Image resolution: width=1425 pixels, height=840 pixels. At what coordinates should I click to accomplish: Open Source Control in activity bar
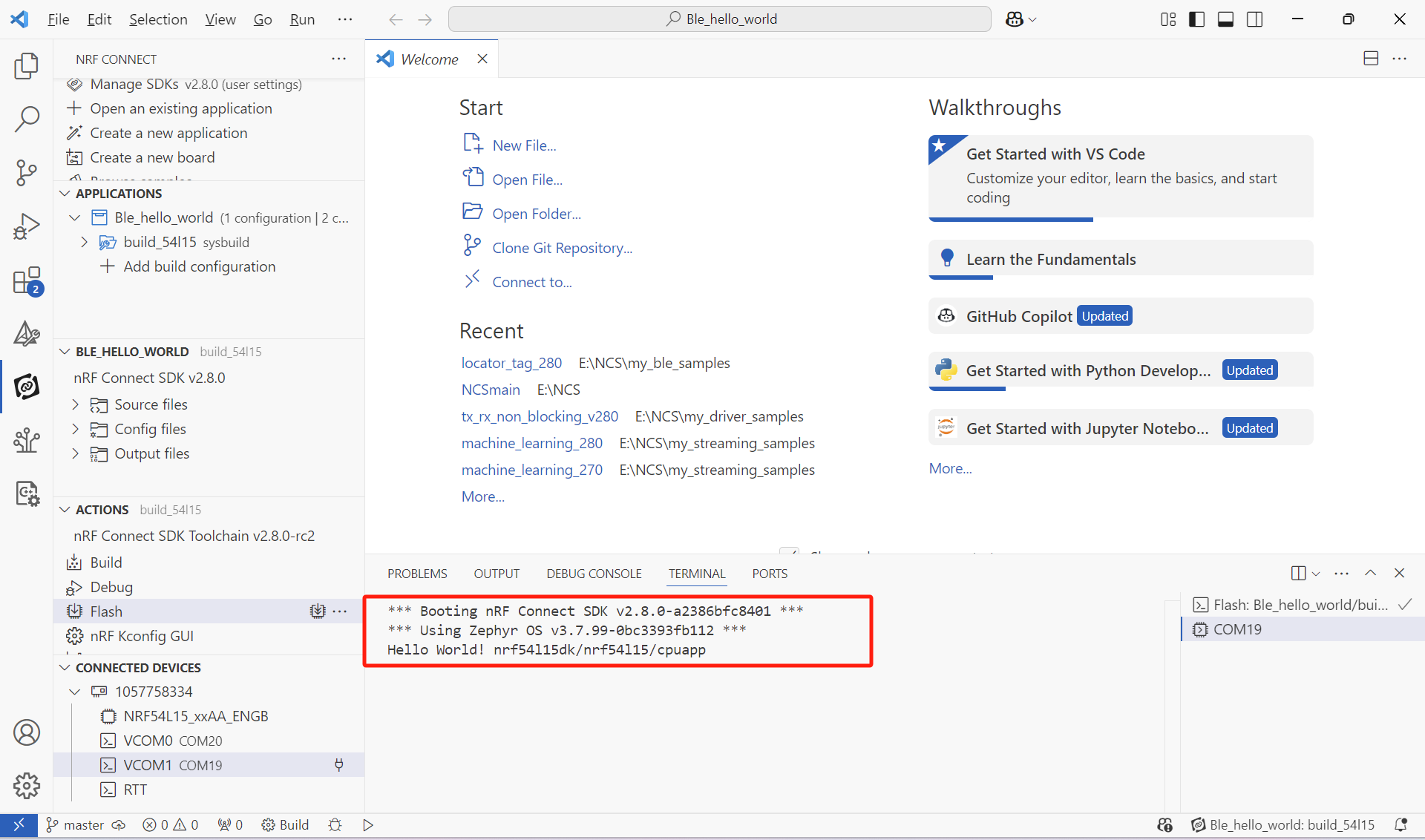pyautogui.click(x=27, y=173)
